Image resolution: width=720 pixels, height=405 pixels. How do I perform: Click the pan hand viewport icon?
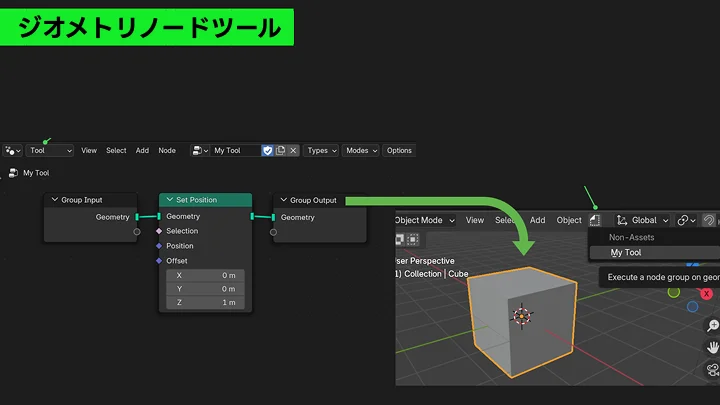(x=712, y=348)
